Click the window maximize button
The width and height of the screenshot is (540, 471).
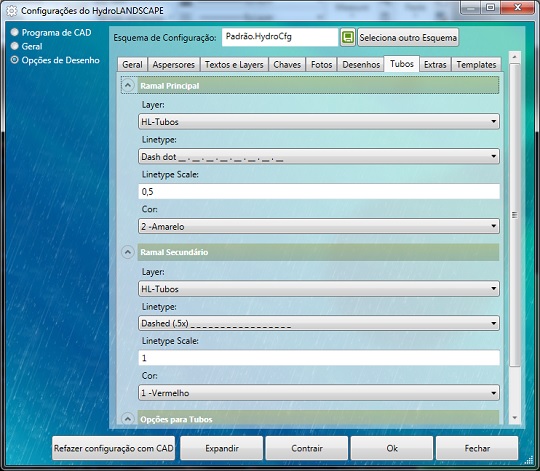pyautogui.click(x=490, y=7)
